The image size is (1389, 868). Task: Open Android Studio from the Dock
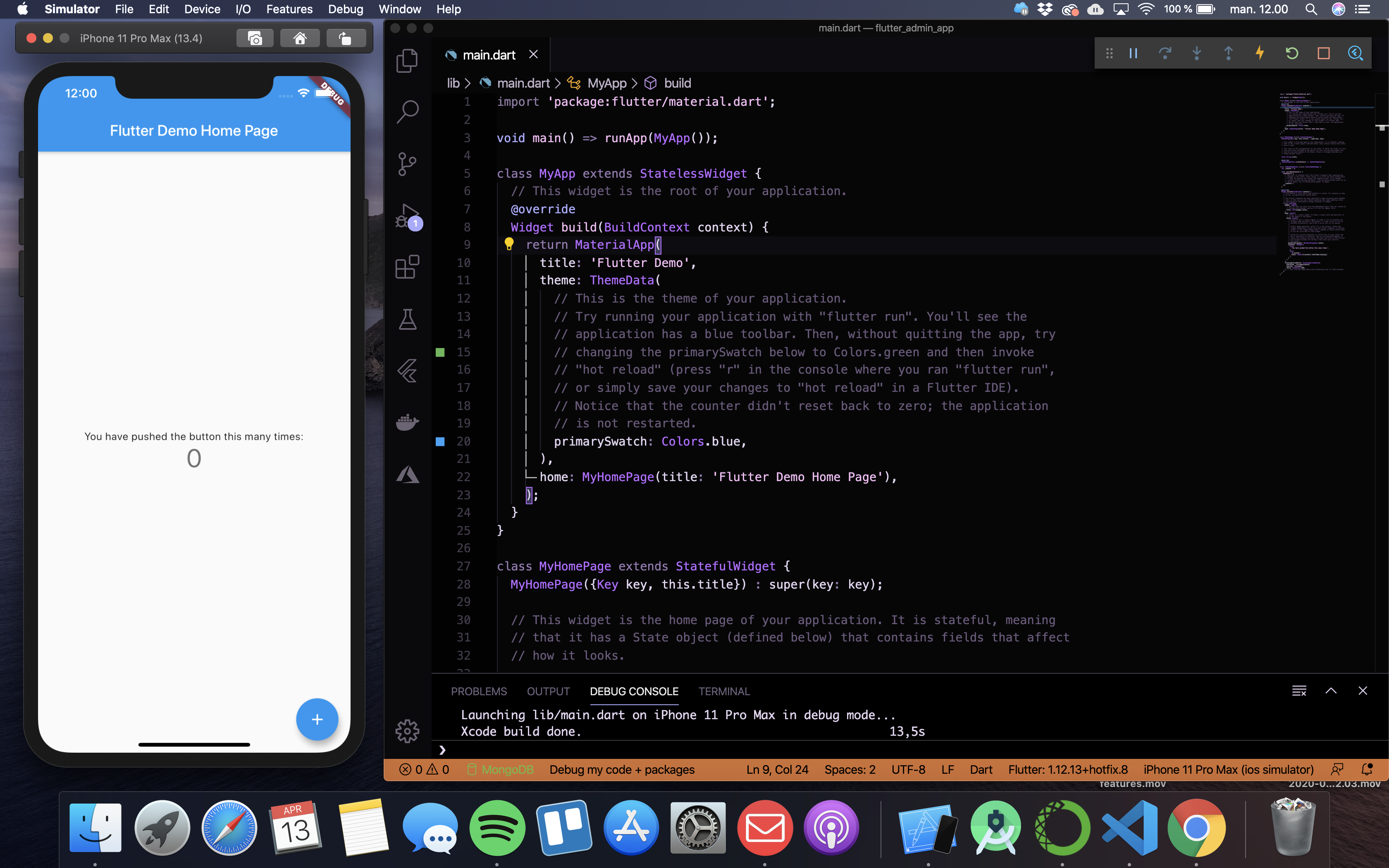coord(995,828)
